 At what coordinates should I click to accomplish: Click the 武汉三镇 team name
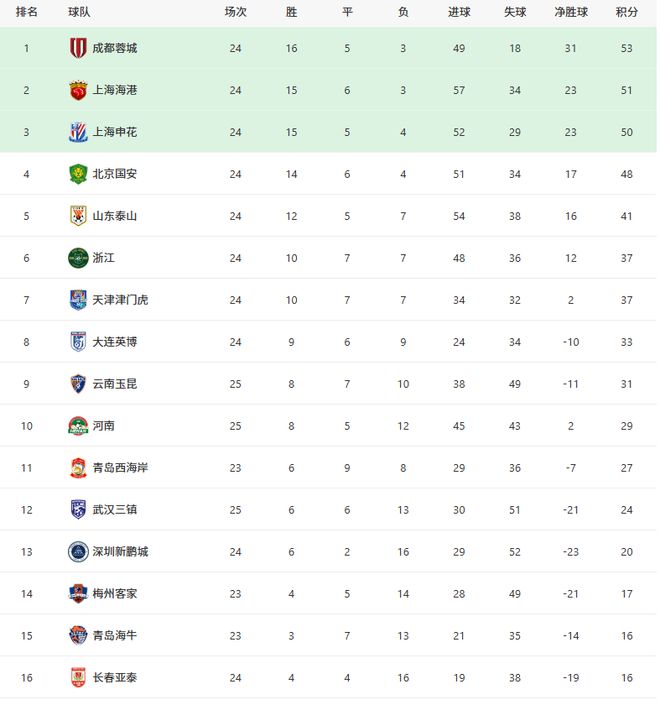[115, 510]
